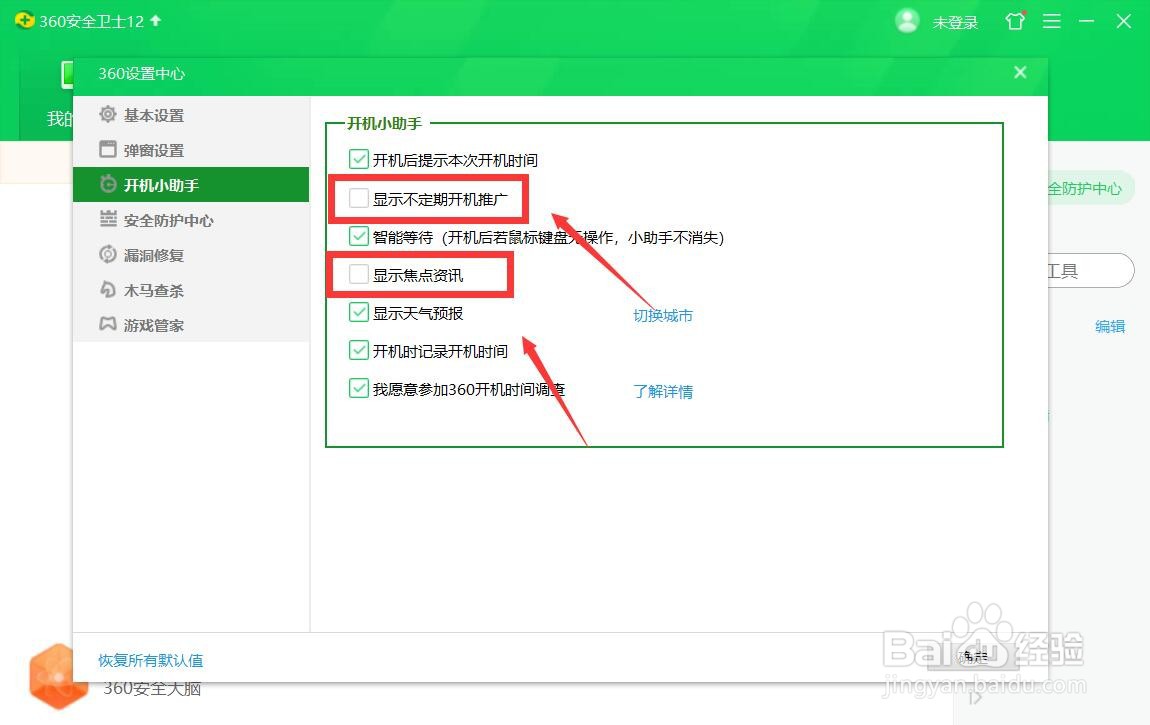Viewport: 1150px width, 725px height.
Task: Click the user avatar icon in title bar
Action: 907,21
